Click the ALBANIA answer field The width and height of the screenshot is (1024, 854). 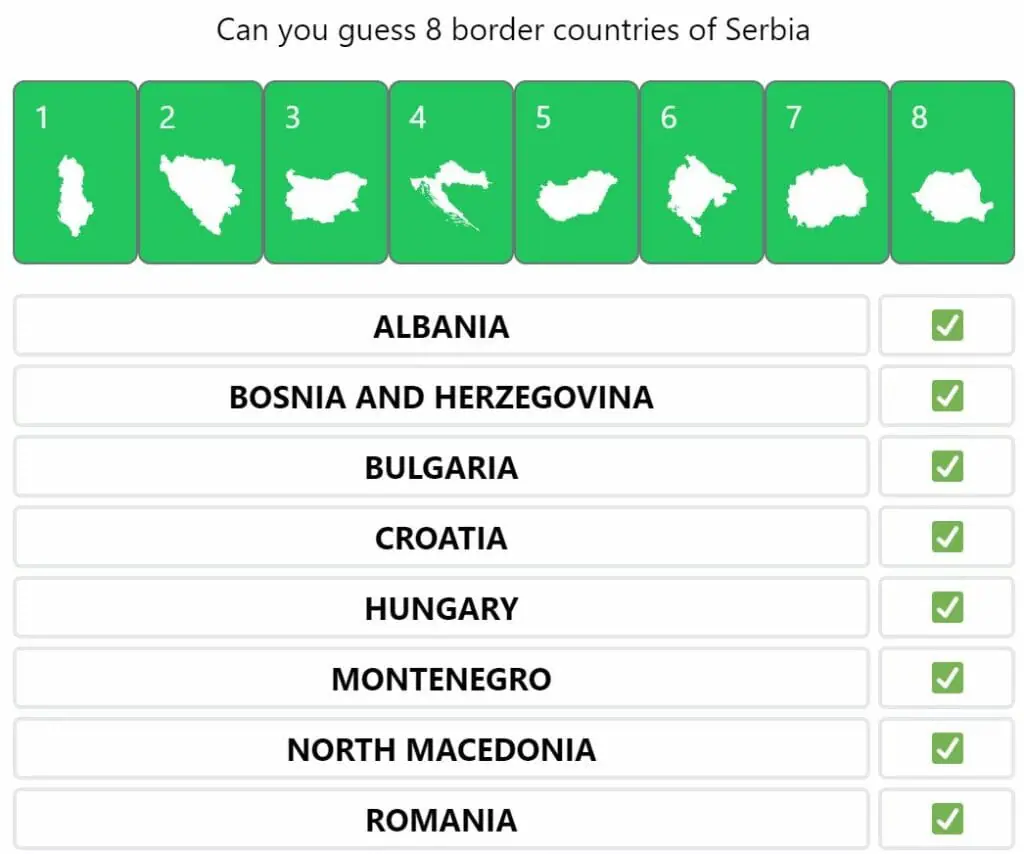point(441,326)
